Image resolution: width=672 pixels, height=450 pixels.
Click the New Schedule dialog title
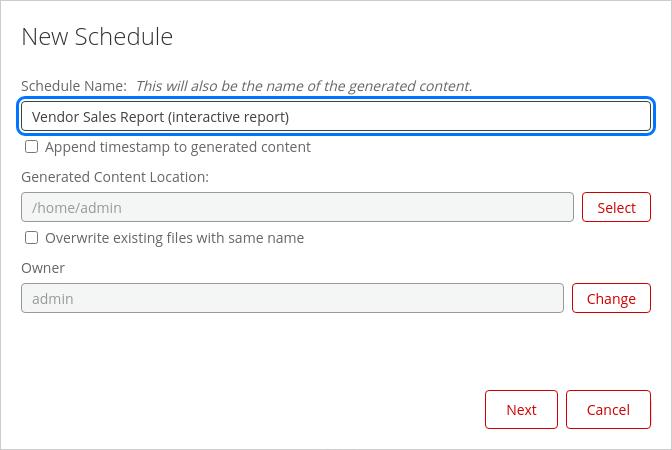(97, 37)
